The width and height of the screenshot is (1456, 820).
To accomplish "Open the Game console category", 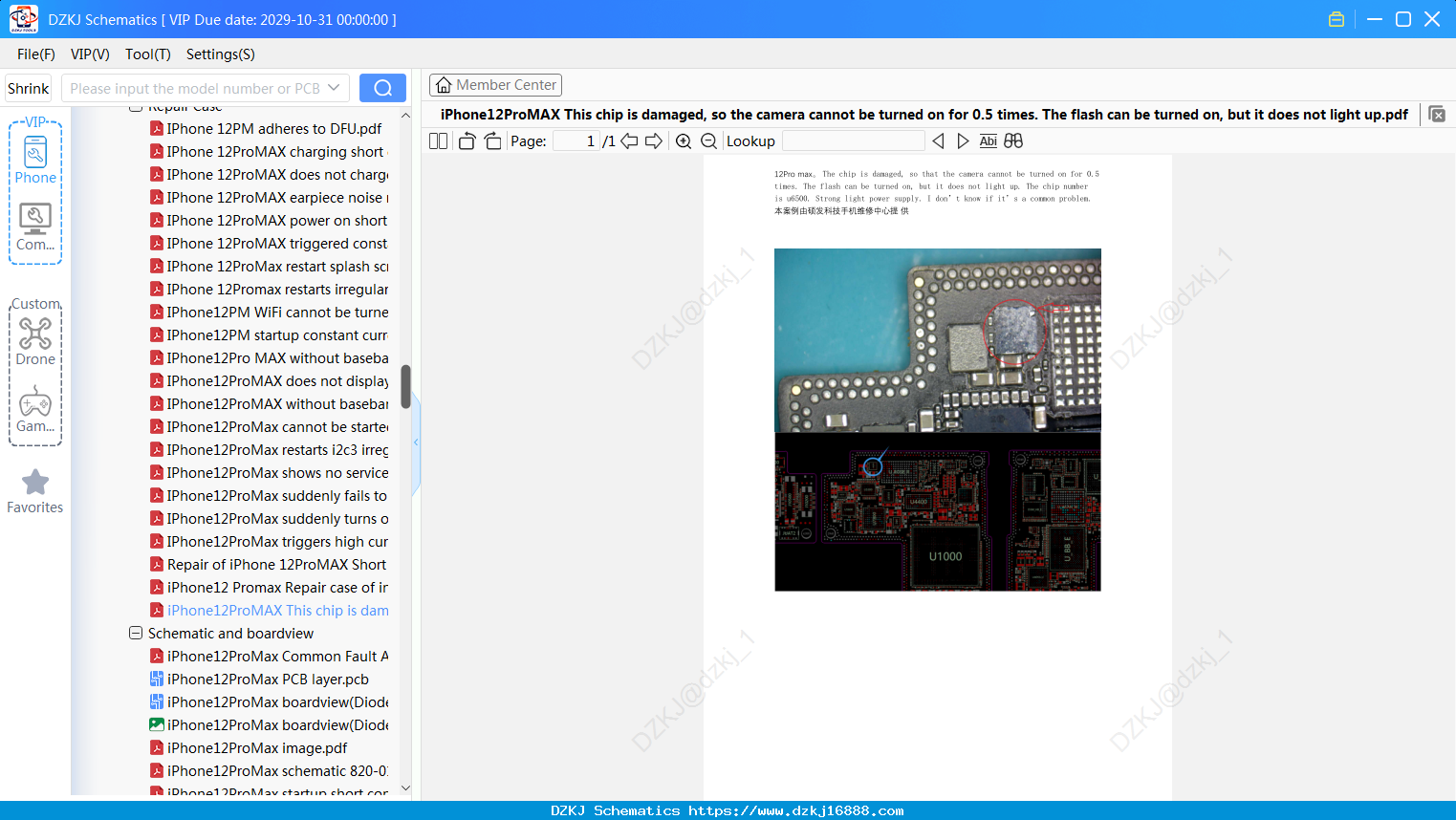I will click(35, 409).
